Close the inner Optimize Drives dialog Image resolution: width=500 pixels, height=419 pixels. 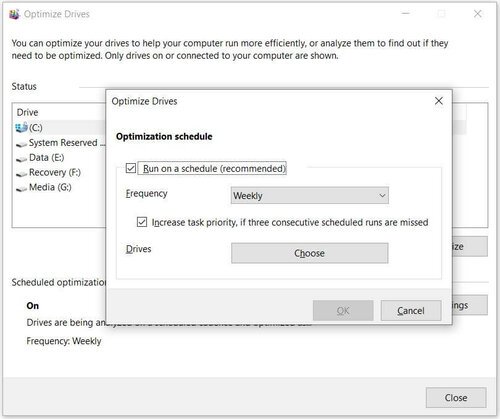(x=439, y=101)
